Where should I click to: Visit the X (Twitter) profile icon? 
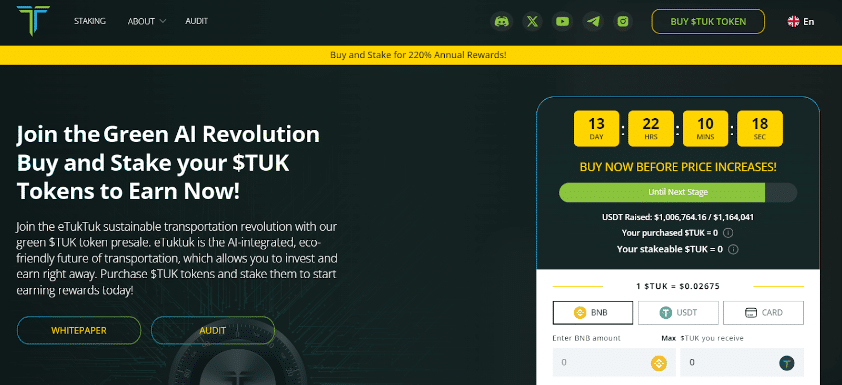point(532,21)
